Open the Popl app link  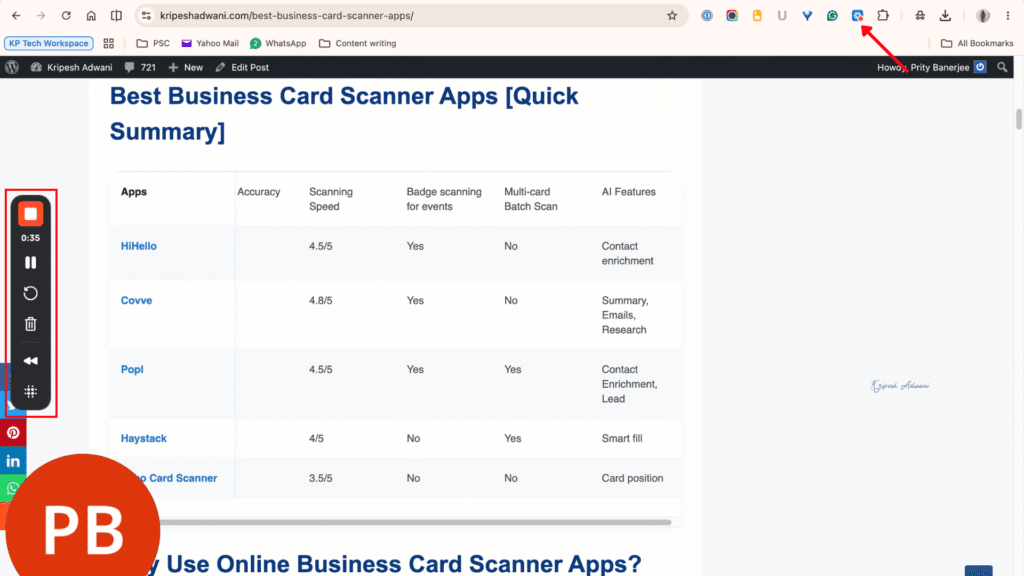point(132,369)
